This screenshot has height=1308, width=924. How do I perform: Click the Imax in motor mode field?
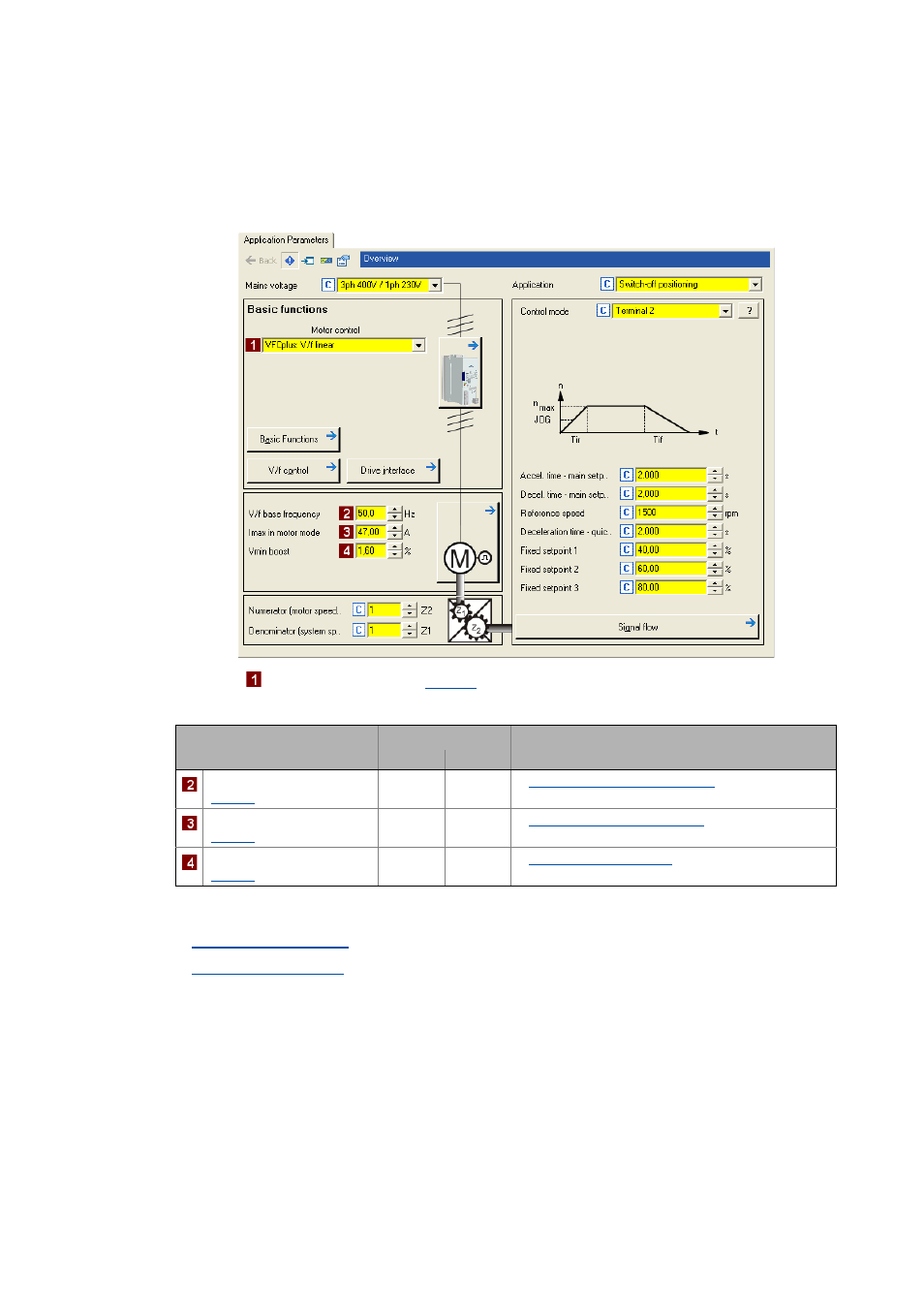(371, 532)
